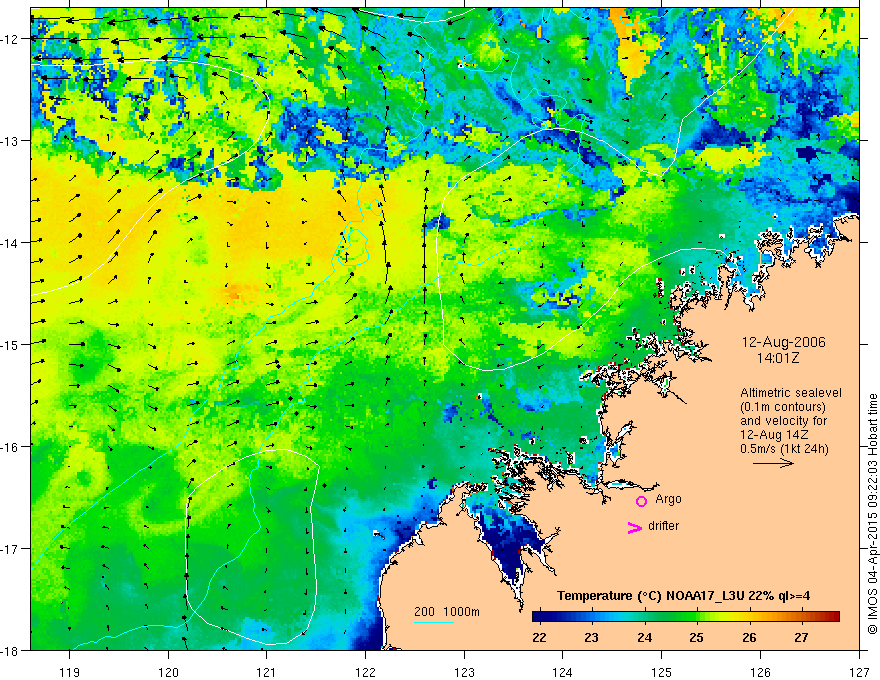Click the magenta Argo circle legend symbol

tap(641, 501)
